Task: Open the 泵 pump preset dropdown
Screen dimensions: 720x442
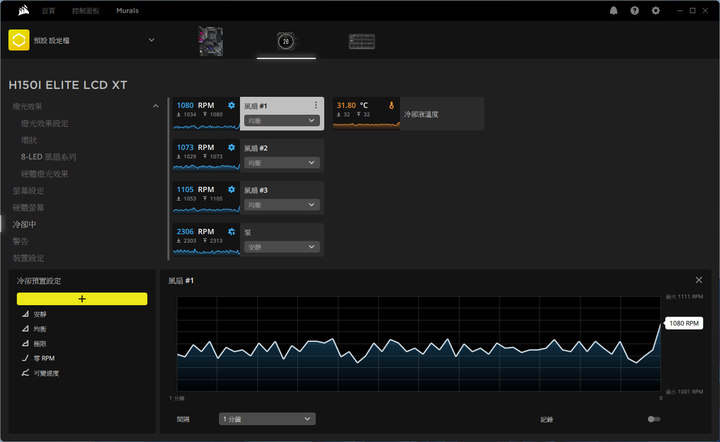Action: 282,247
